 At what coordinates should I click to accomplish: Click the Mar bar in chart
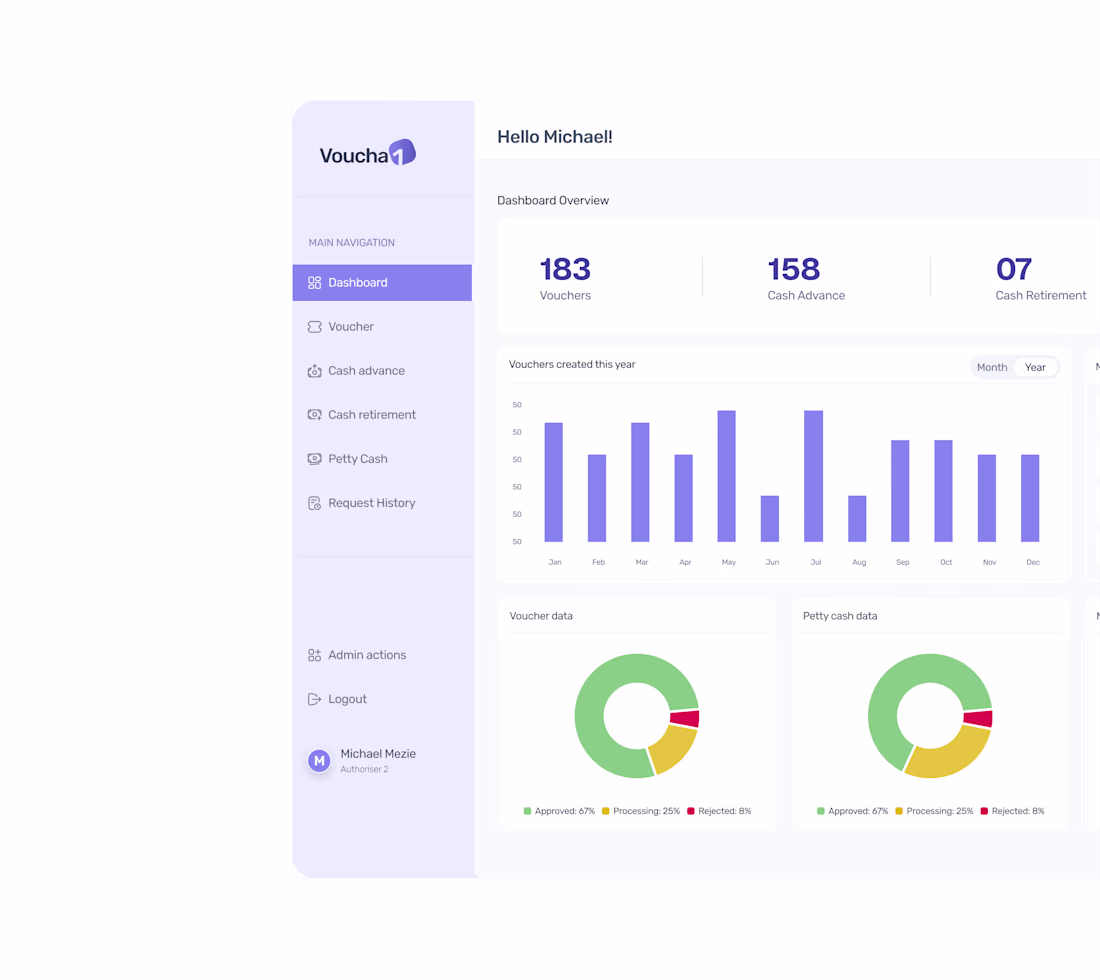coord(640,483)
